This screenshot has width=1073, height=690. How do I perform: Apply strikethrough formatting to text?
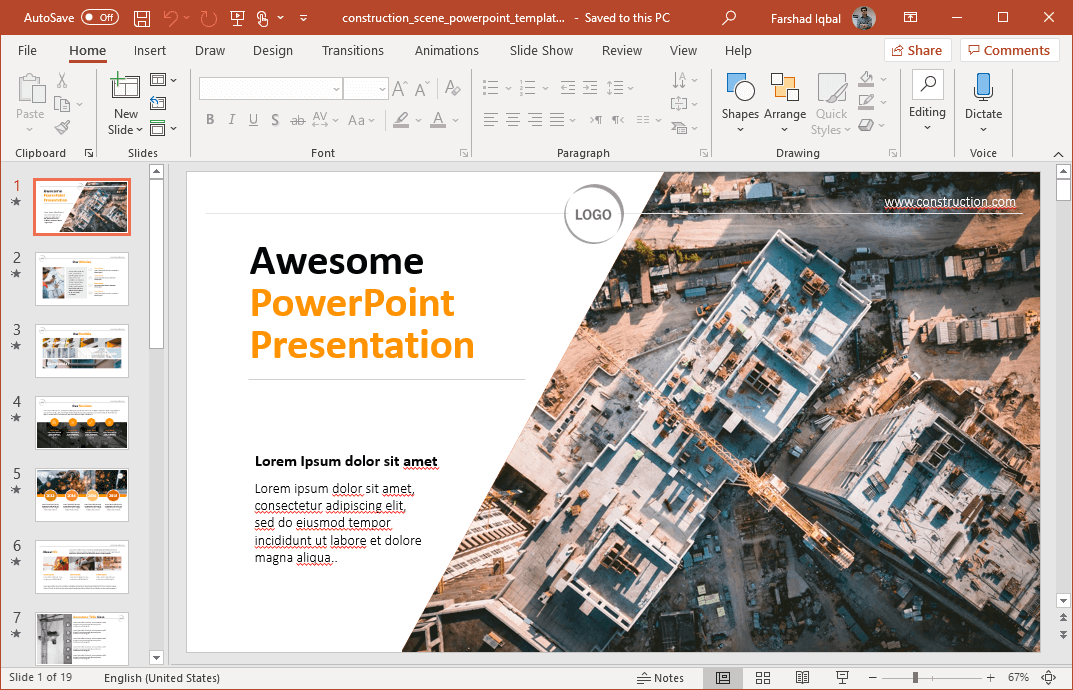(297, 119)
